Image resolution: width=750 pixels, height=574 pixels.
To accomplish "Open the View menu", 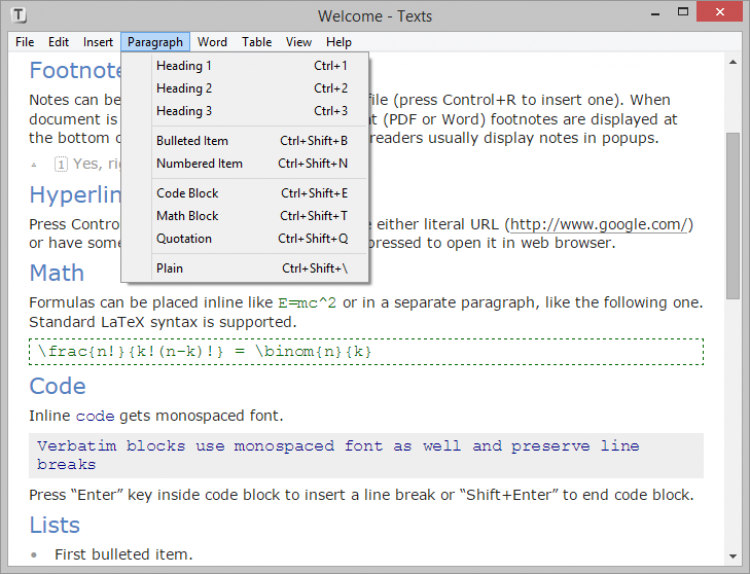I will (x=298, y=42).
